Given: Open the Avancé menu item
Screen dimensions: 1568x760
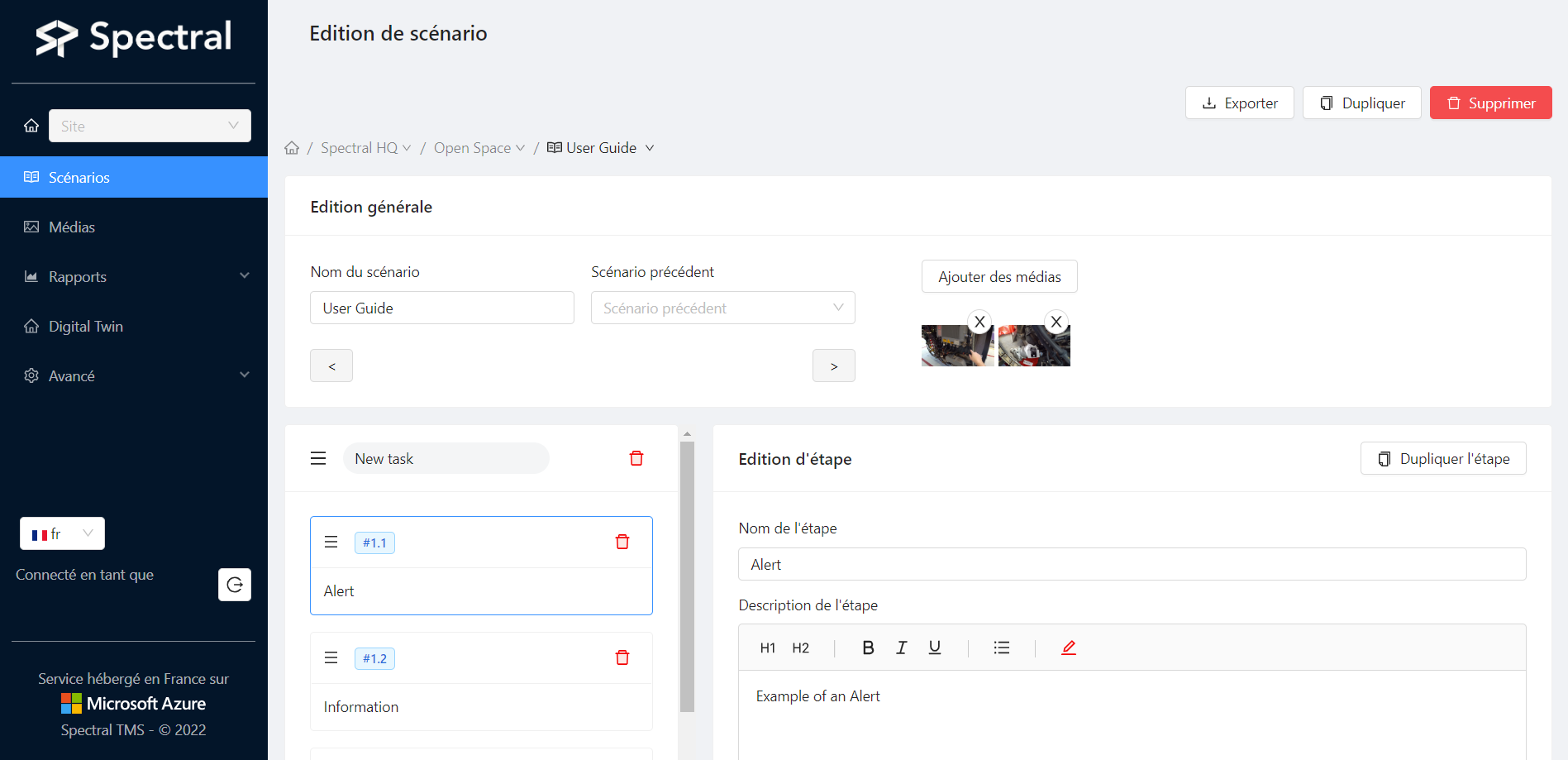Looking at the screenshot, I should pos(134,375).
